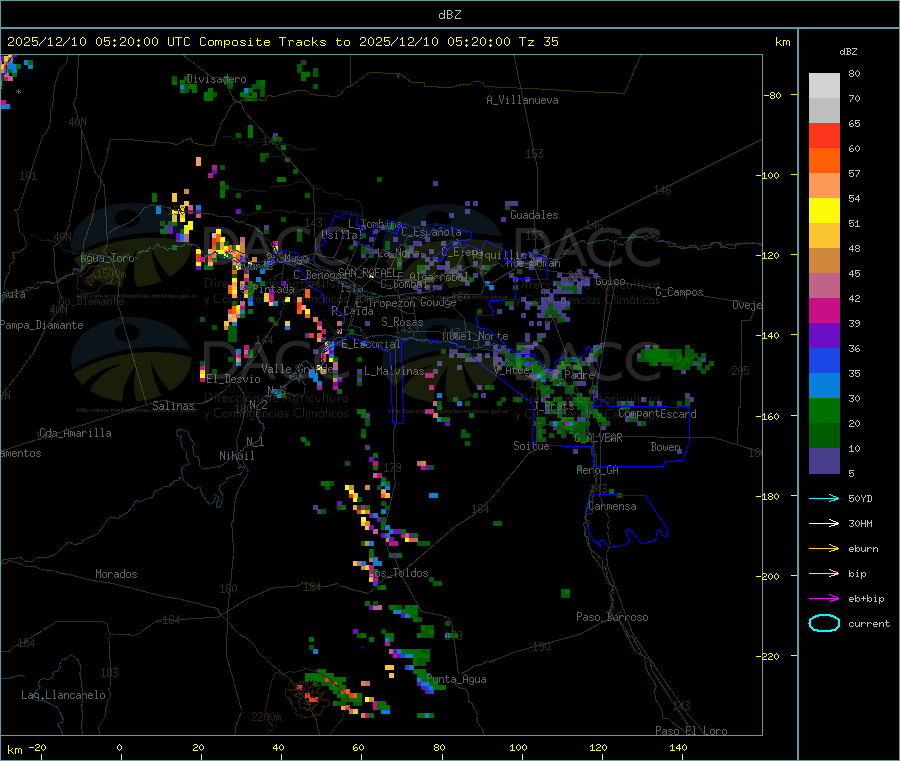900x761 pixels.
Task: Click the 'Morados' map label
Action: point(117,574)
